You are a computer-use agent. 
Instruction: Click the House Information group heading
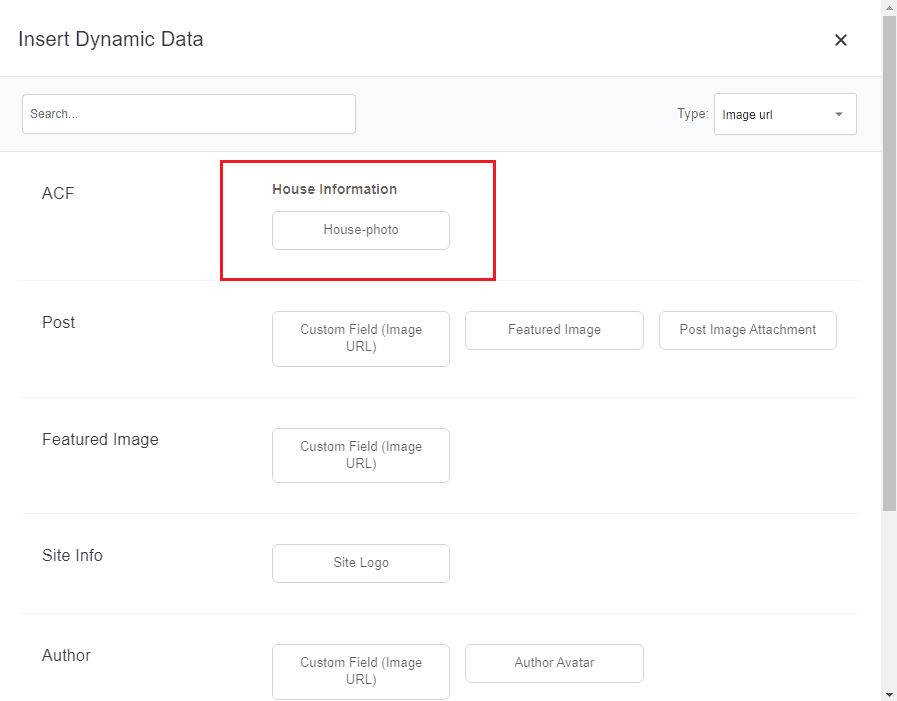pos(334,189)
